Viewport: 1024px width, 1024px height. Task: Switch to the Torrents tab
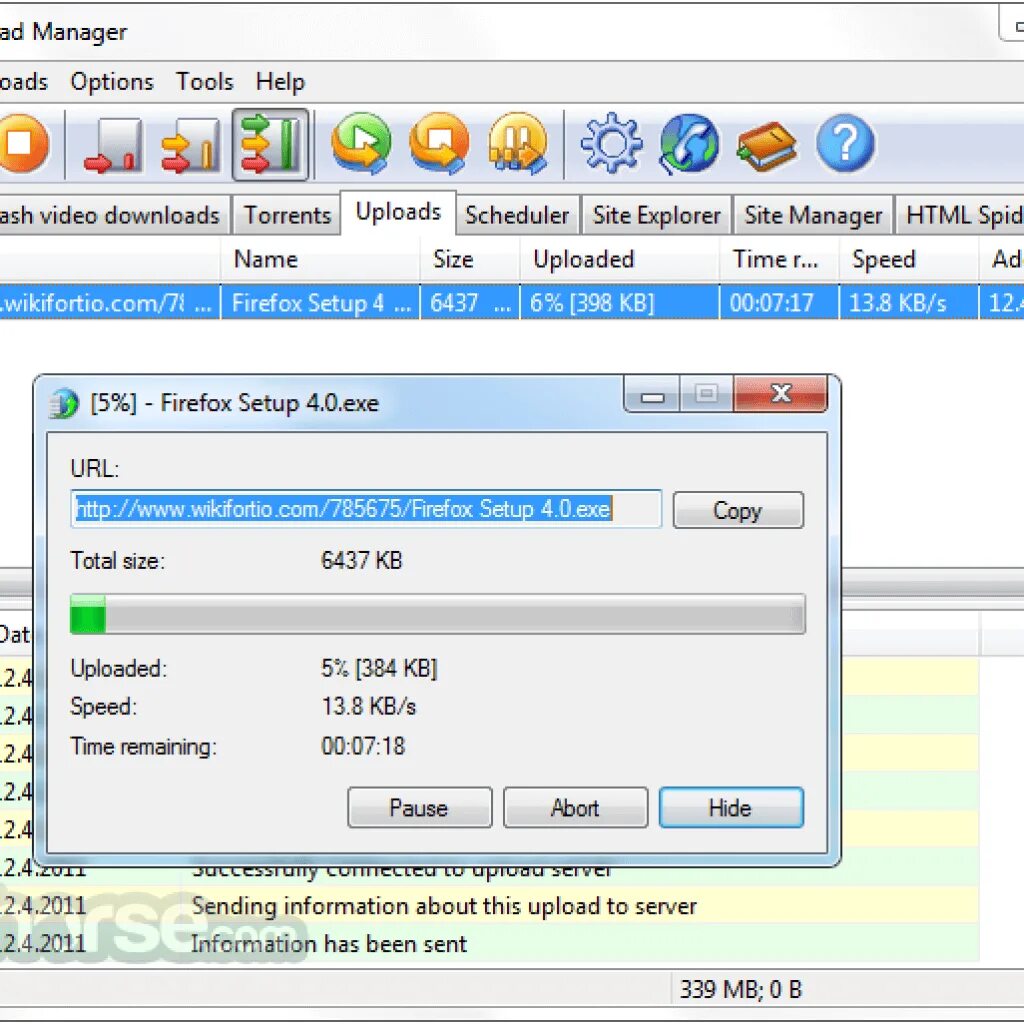[287, 215]
